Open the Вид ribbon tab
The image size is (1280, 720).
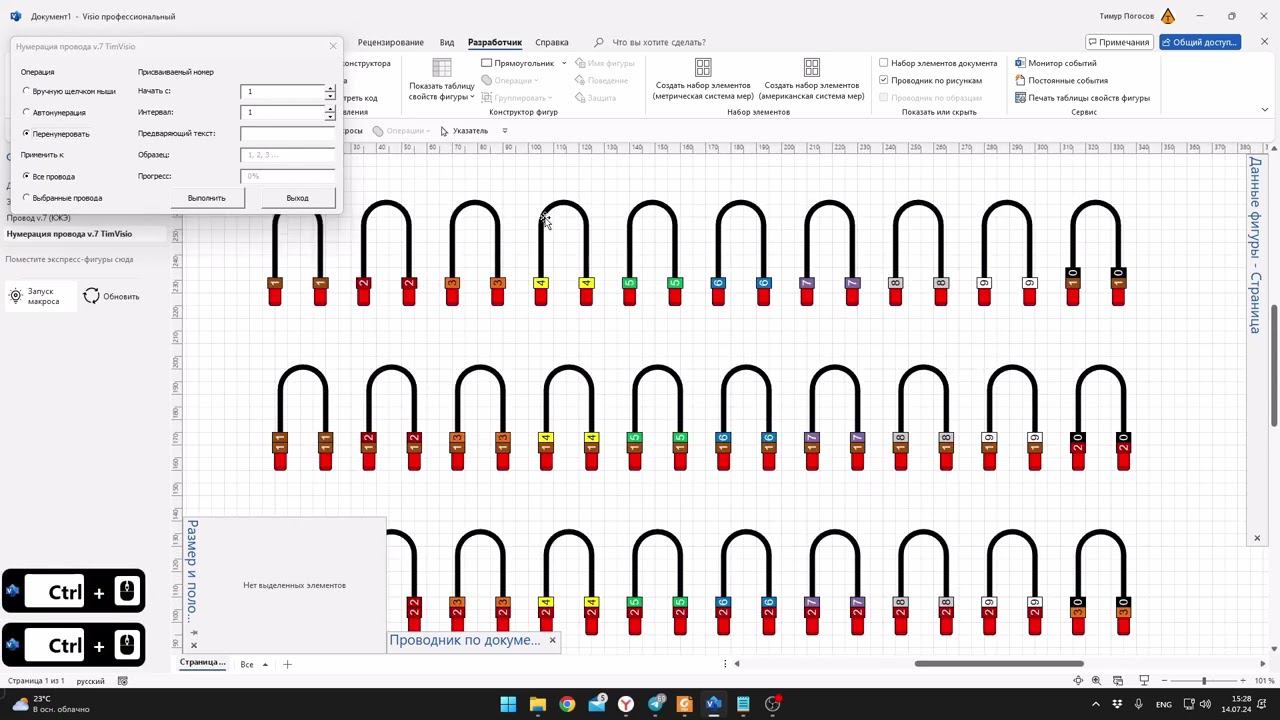447,42
